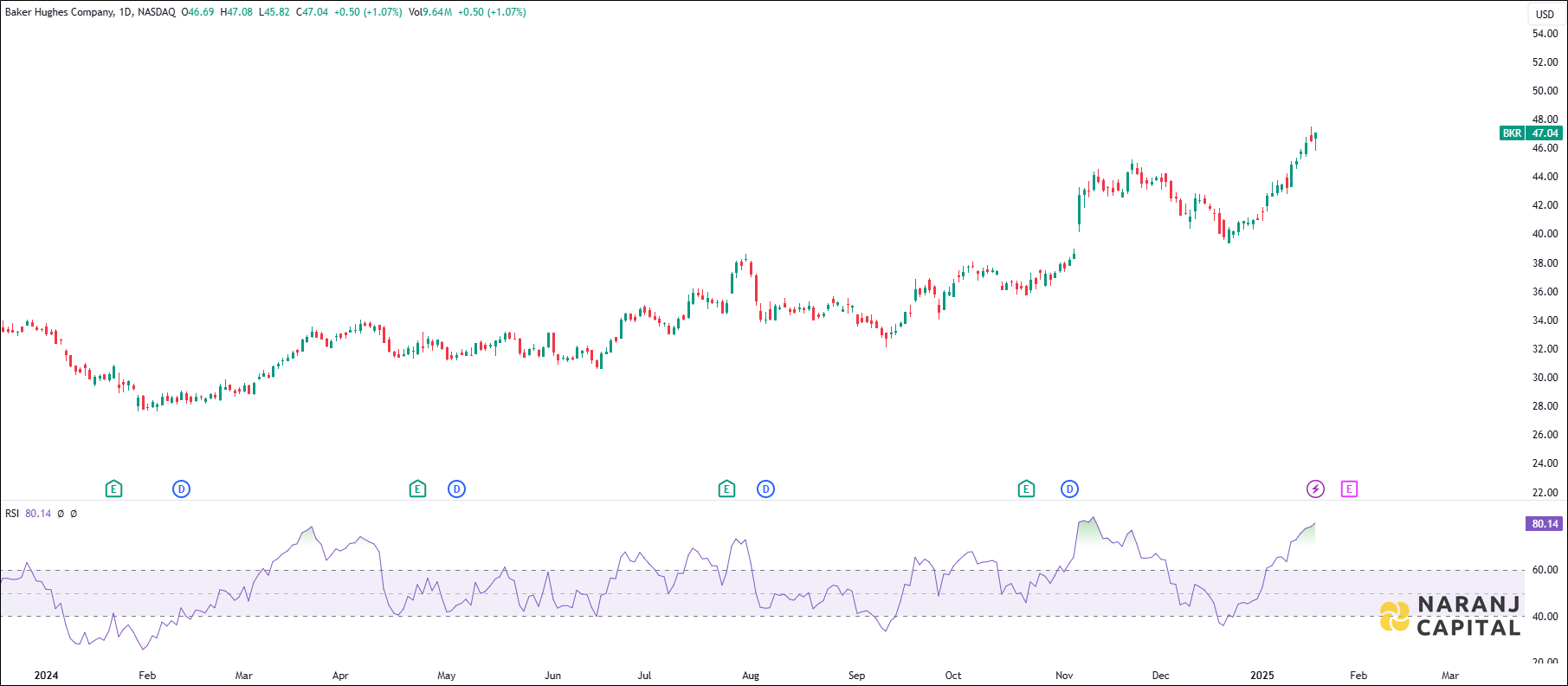
Task: Click the 38.00 price axis label
Action: (x=1545, y=263)
